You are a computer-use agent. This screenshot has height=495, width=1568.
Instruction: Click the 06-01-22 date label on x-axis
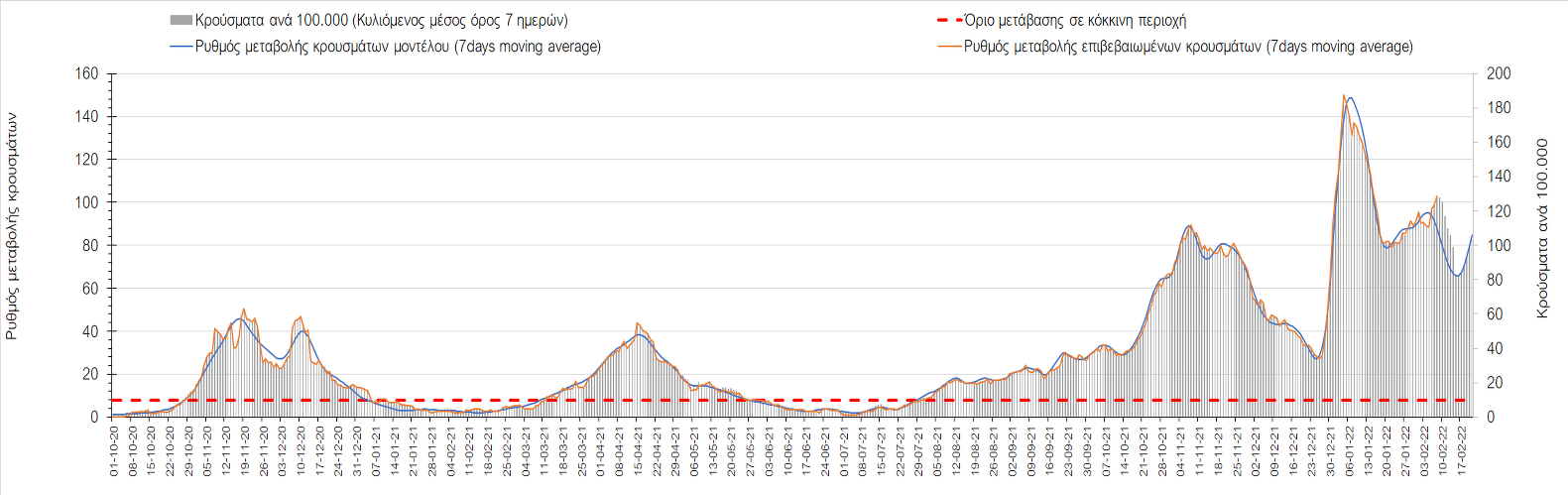point(1349,451)
